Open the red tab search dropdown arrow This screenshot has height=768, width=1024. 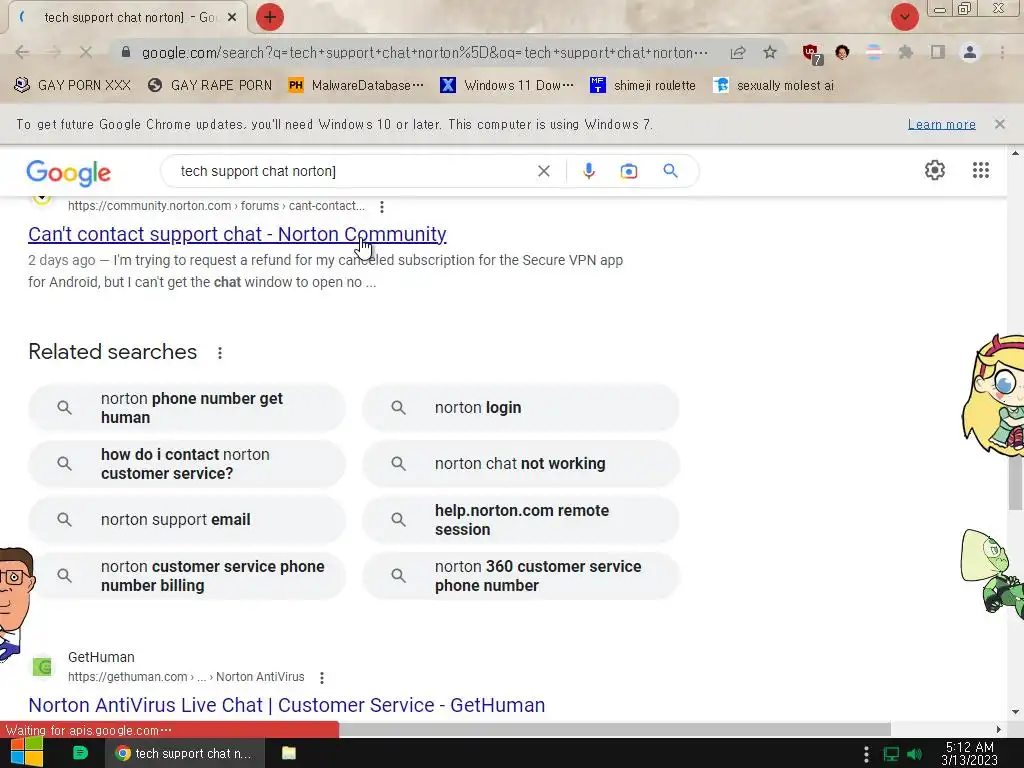tap(904, 17)
